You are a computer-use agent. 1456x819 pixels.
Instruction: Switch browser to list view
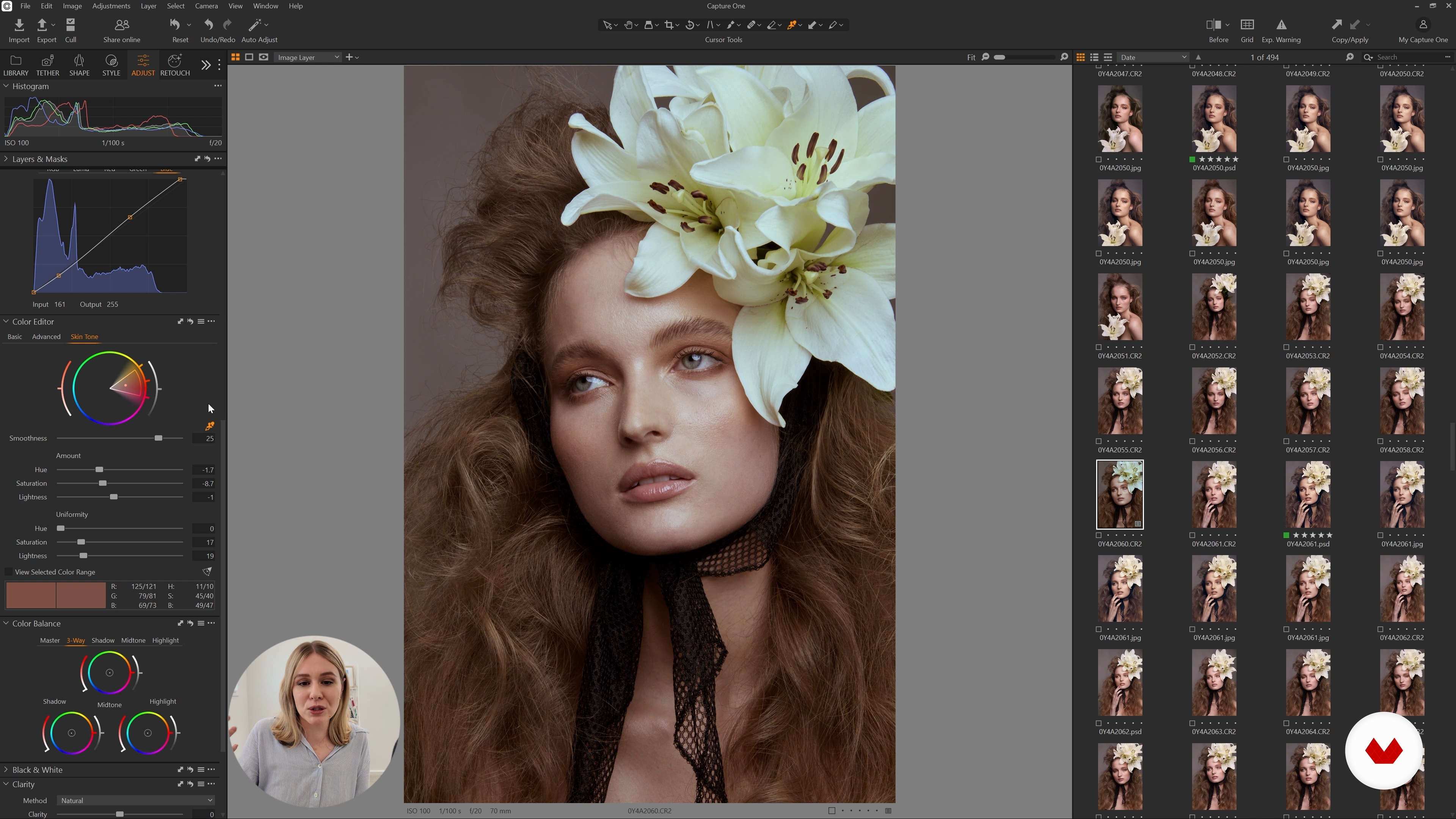(x=1094, y=57)
